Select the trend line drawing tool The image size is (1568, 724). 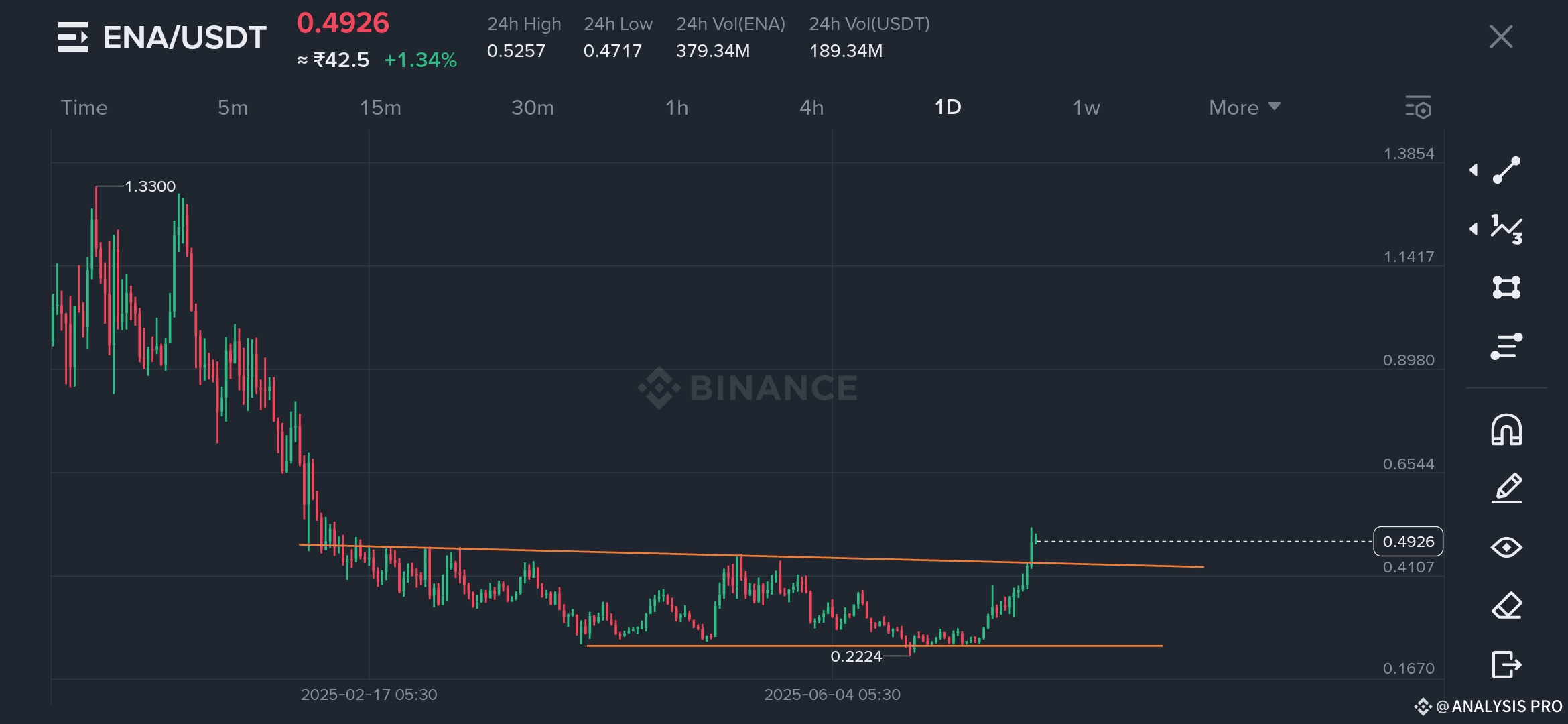1506,170
